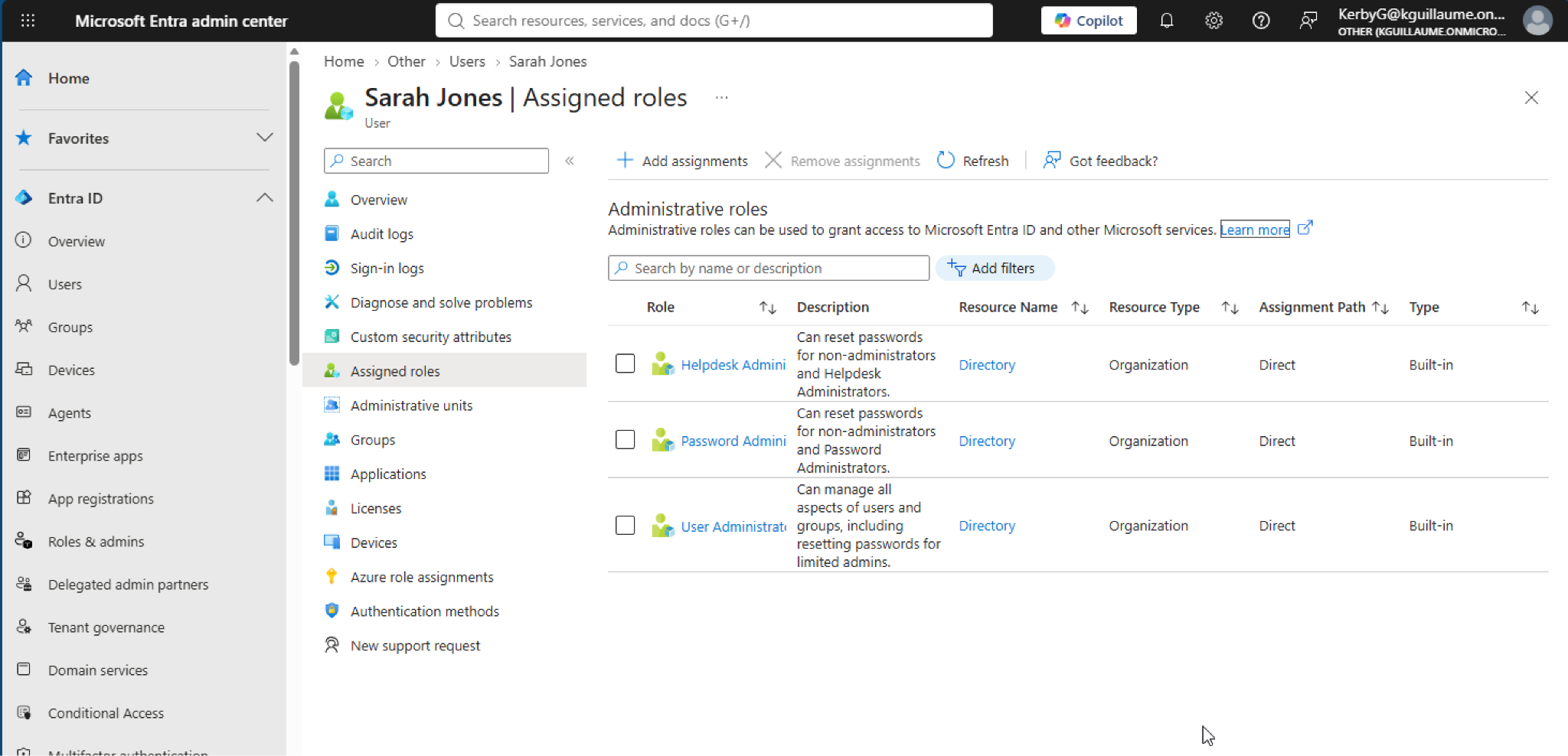This screenshot has height=756, width=1568.
Task: Click the Search by name or description field
Action: (769, 268)
